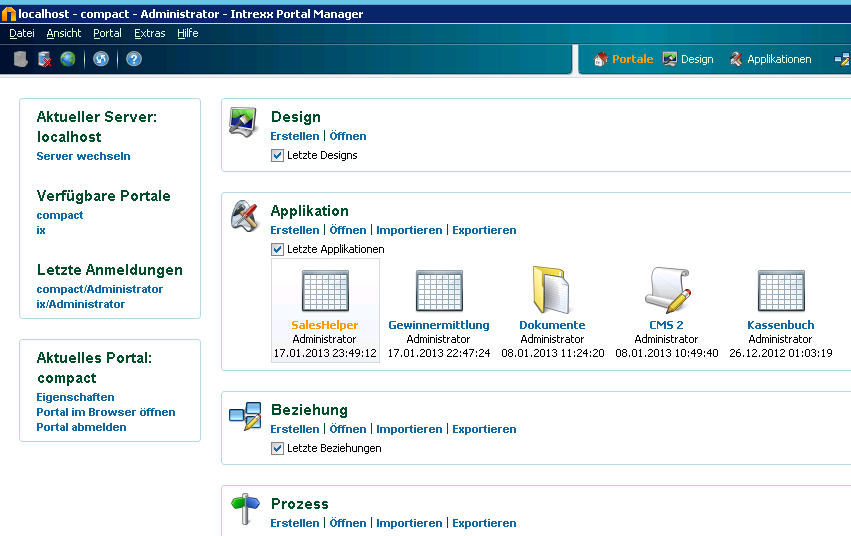The width and height of the screenshot is (851, 536).
Task: Open help question mark icon
Action: click(x=134, y=59)
